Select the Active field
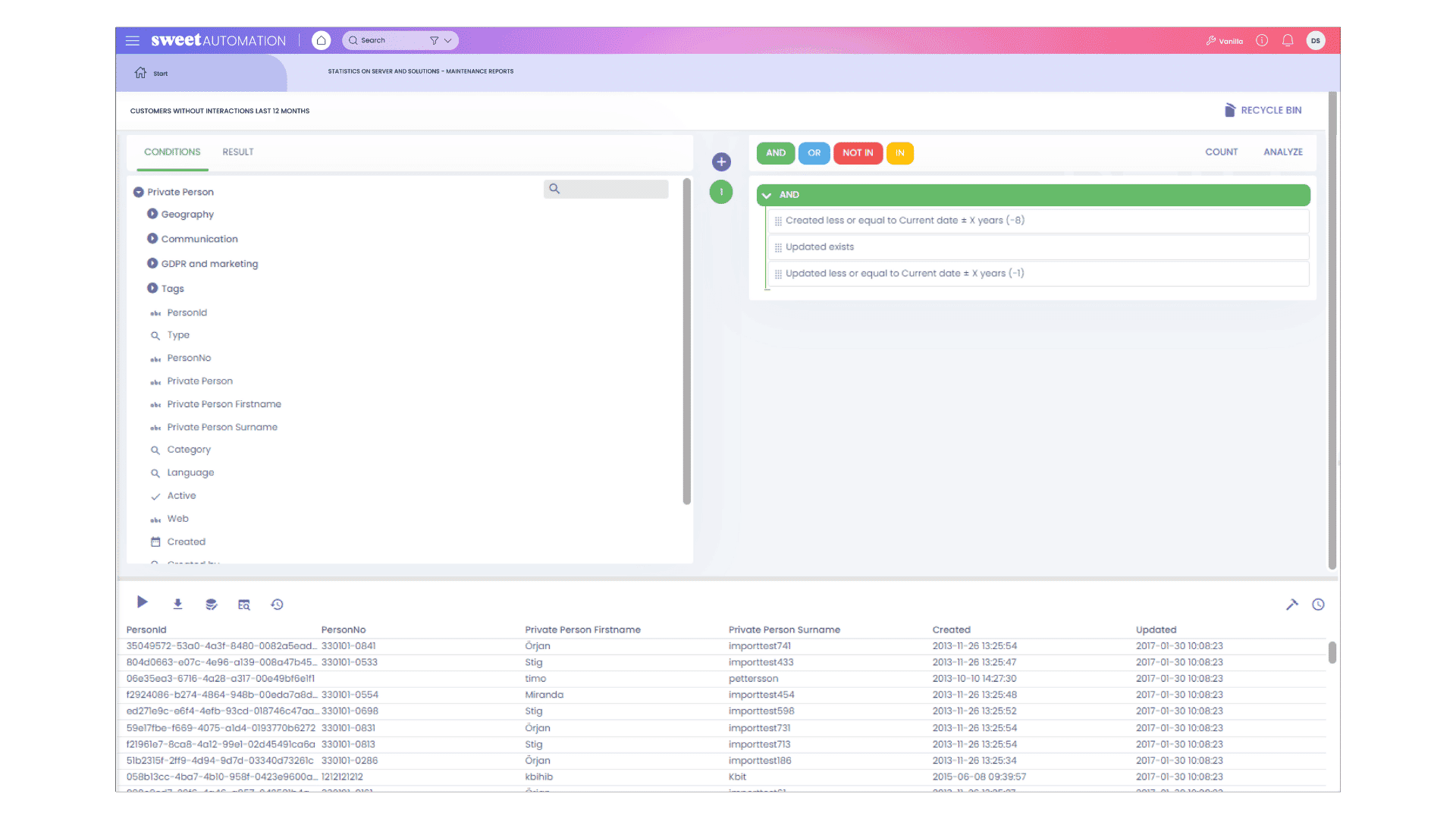Viewport: 1456px width, 819px height. click(181, 496)
